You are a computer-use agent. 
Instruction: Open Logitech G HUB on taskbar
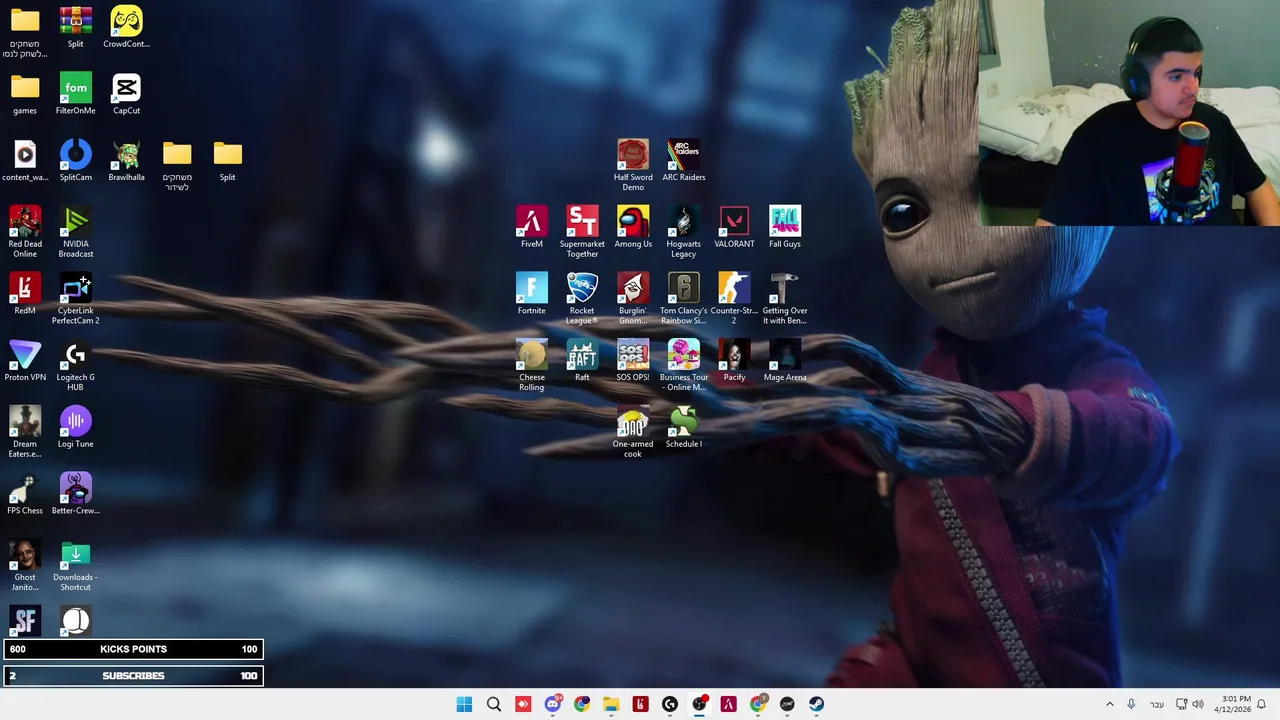670,704
